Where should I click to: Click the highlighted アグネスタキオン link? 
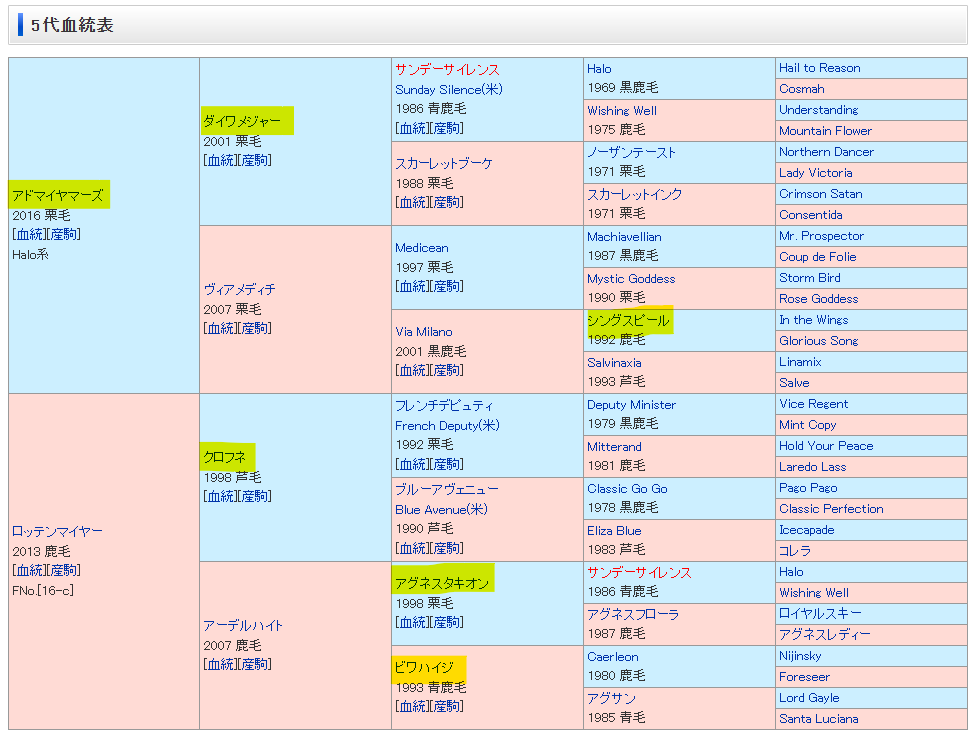(x=441, y=583)
